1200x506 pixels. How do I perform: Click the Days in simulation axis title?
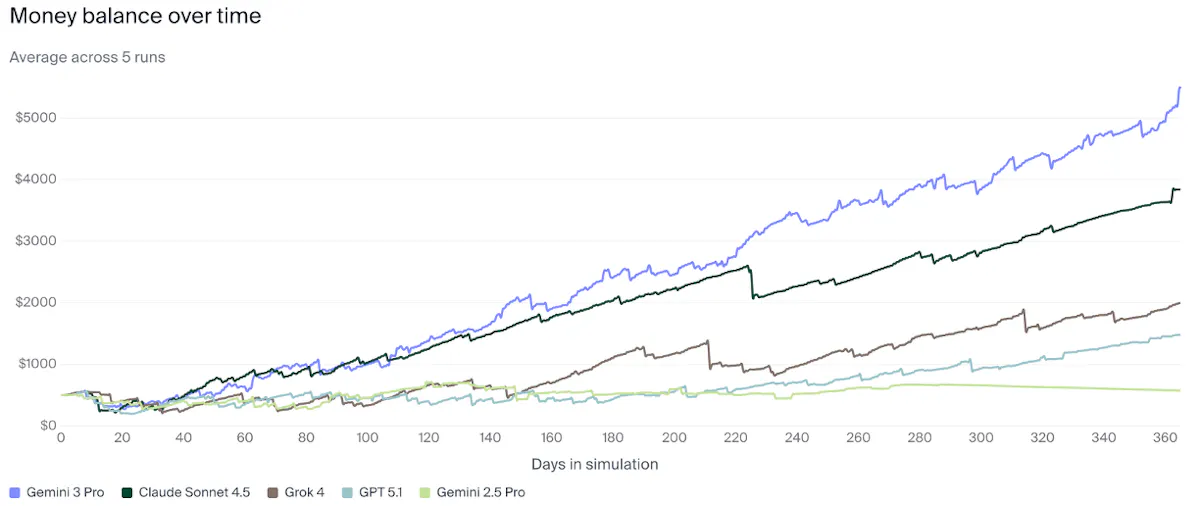[594, 464]
